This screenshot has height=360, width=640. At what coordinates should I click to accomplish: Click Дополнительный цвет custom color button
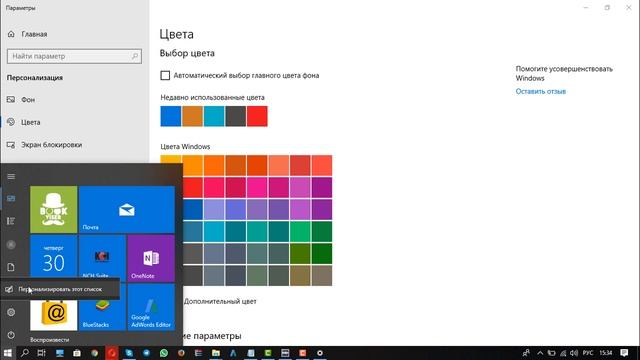click(x=220, y=302)
